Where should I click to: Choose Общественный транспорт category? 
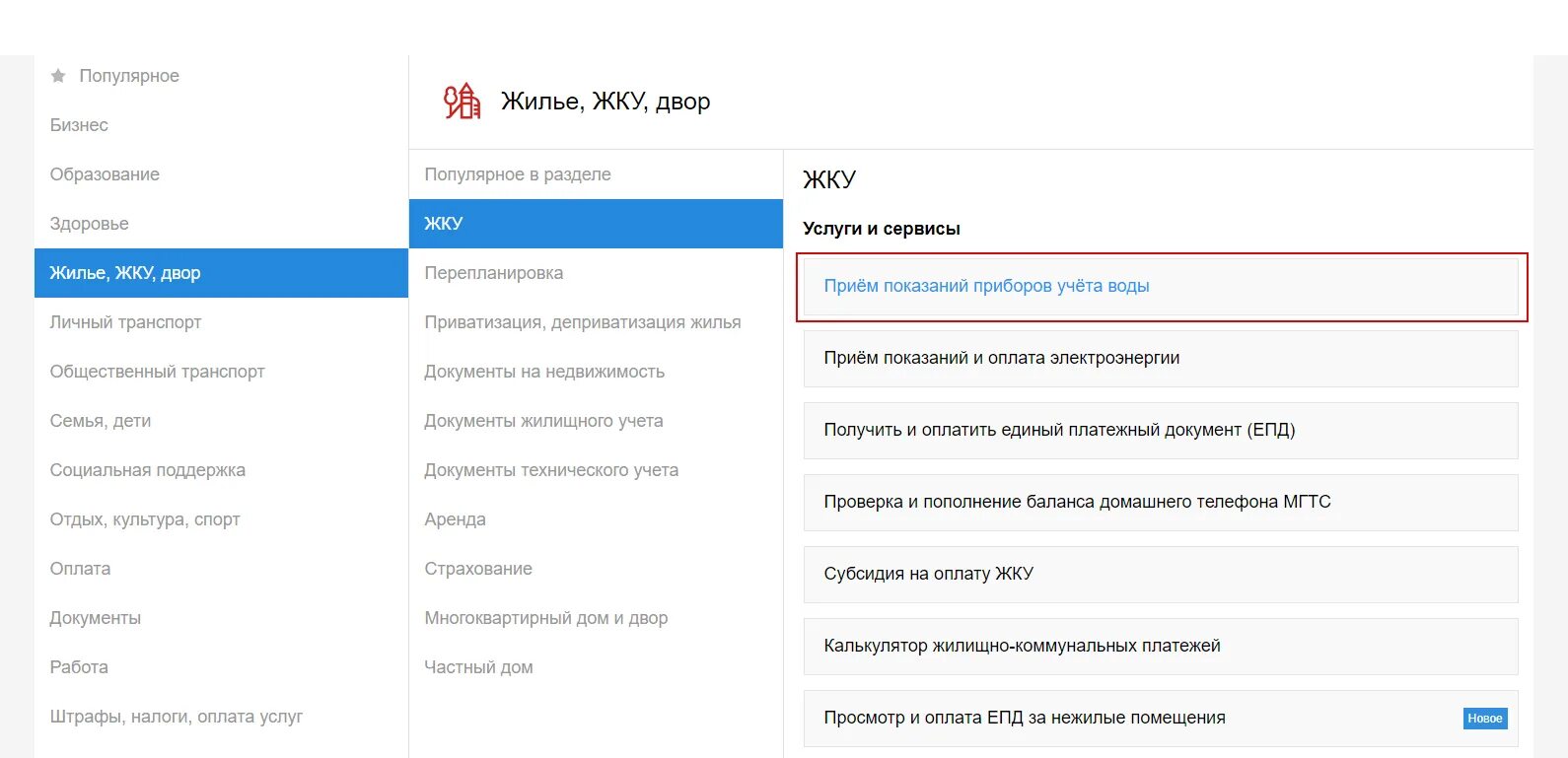click(x=157, y=372)
